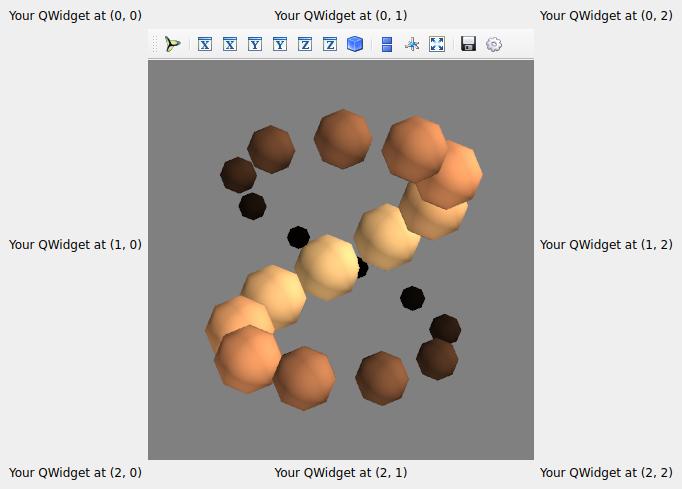
Task: Click the gray 3D scene viewport
Action: [341, 260]
